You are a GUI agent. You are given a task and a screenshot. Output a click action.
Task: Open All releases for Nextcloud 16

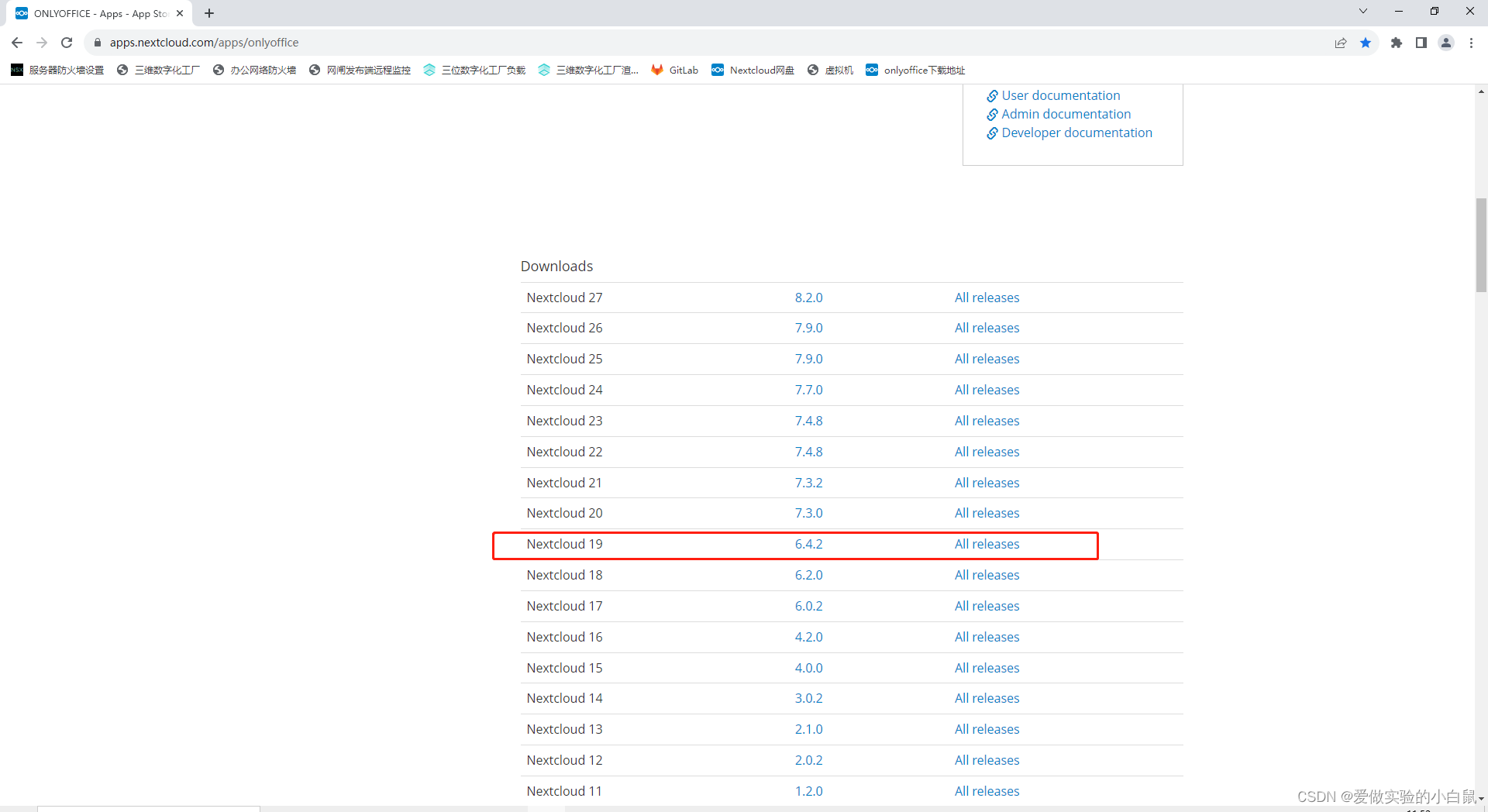(987, 637)
